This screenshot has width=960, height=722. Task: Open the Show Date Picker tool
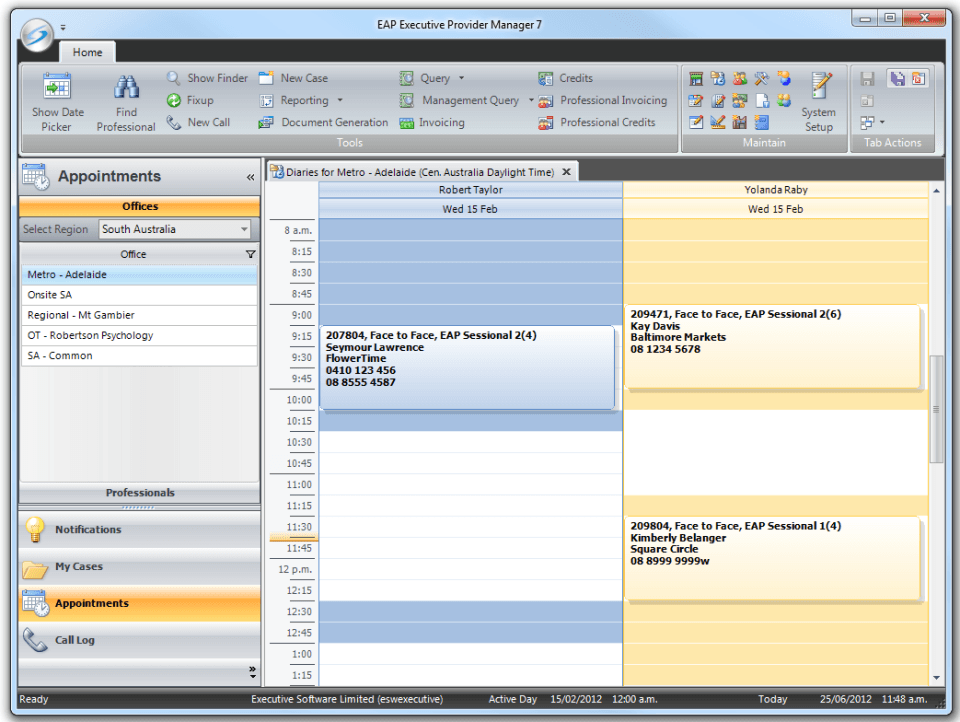pos(57,102)
